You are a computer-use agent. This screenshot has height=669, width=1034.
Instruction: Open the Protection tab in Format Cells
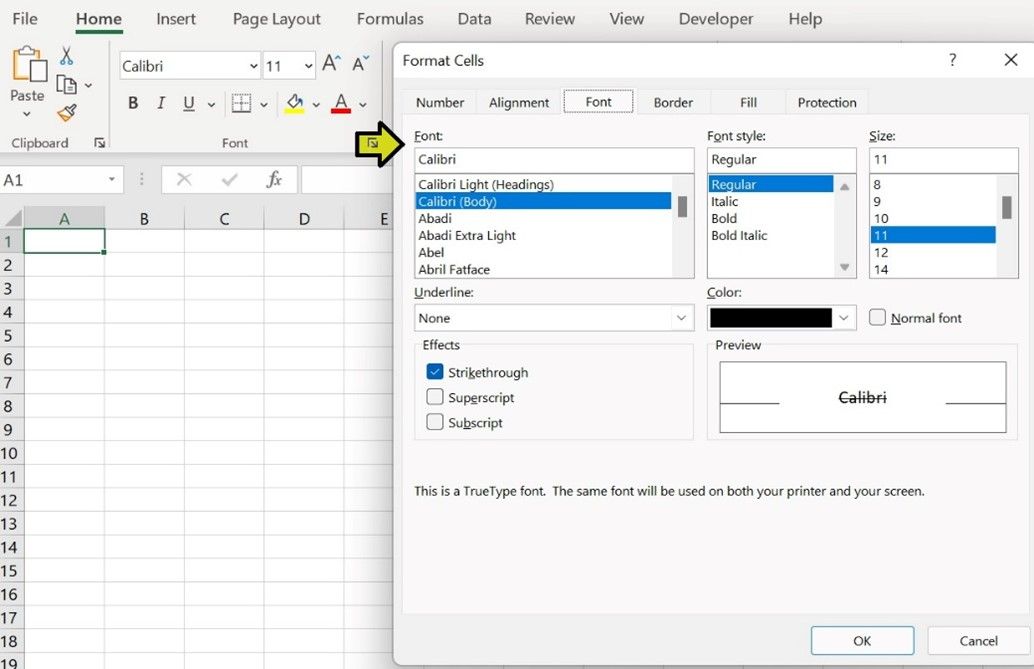(x=827, y=102)
